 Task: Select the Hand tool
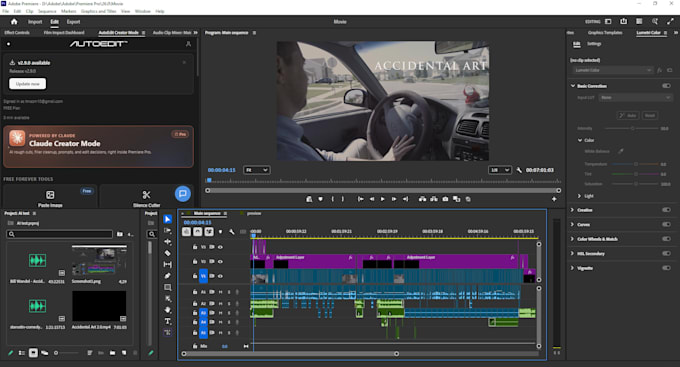click(x=167, y=310)
